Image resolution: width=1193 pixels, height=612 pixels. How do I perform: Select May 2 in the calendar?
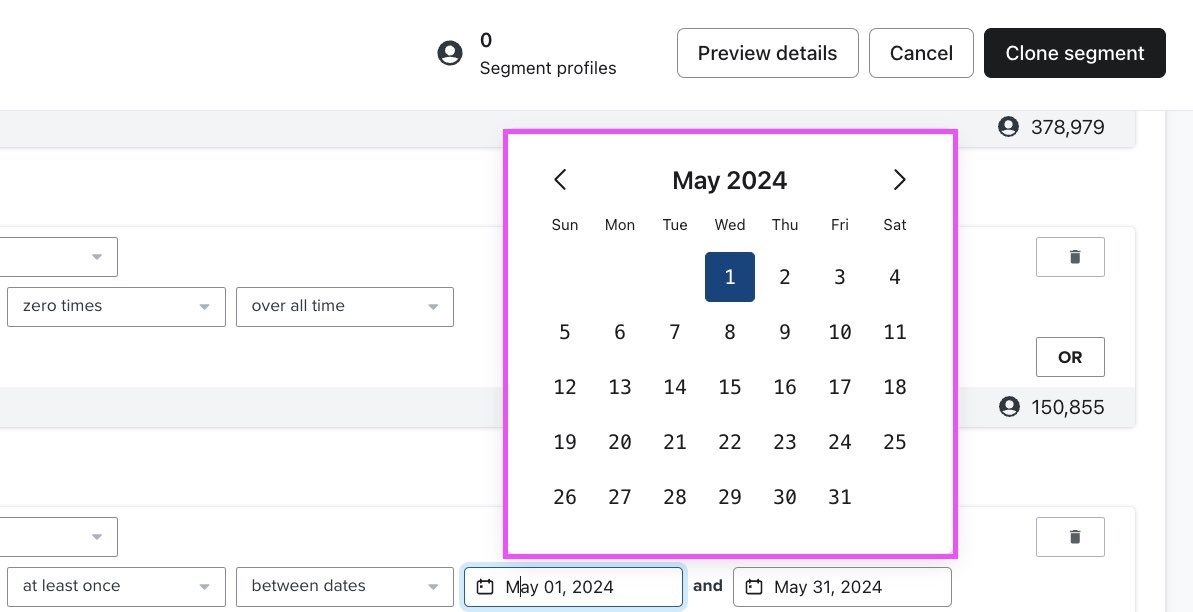[x=784, y=277]
